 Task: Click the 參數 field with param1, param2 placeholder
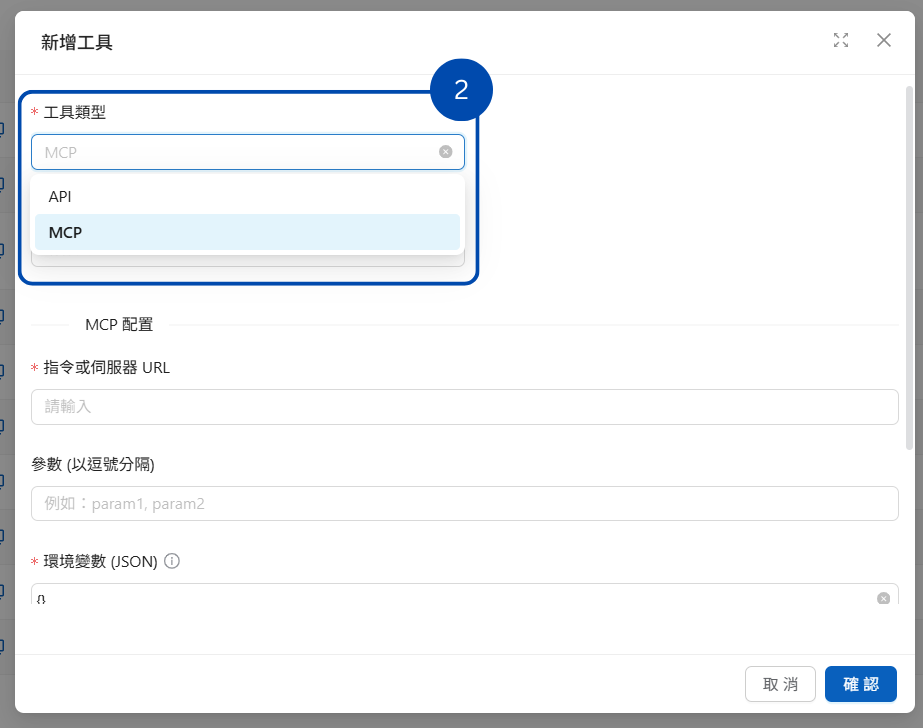[464, 504]
